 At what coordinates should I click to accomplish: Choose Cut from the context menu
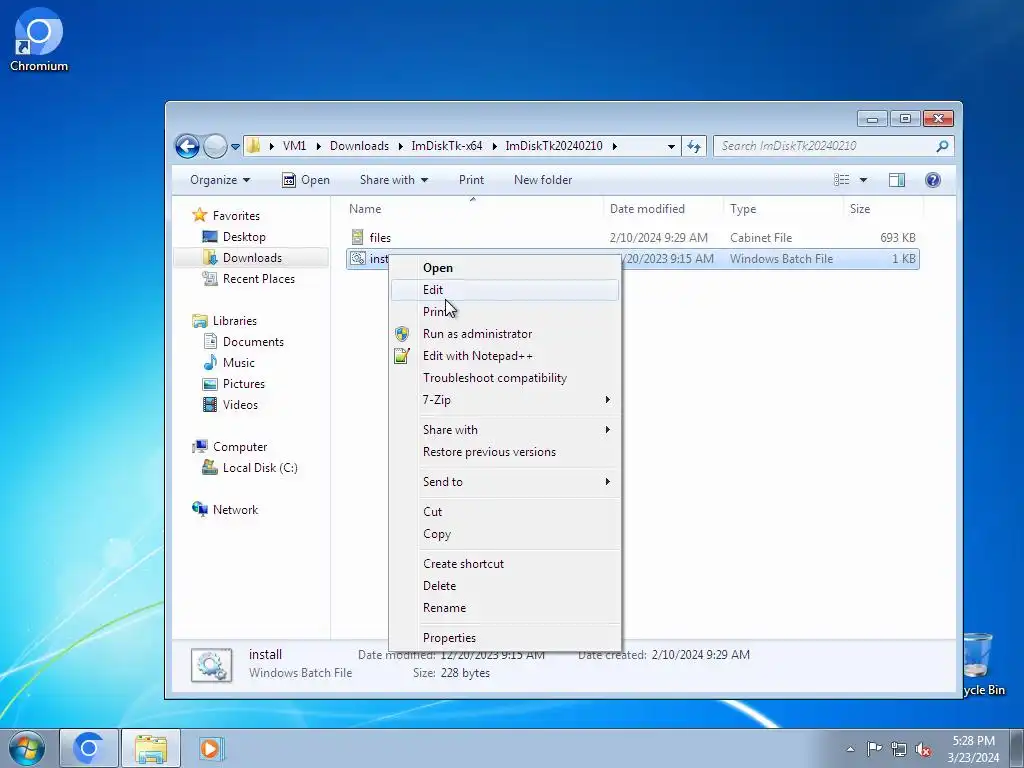[x=504, y=512]
